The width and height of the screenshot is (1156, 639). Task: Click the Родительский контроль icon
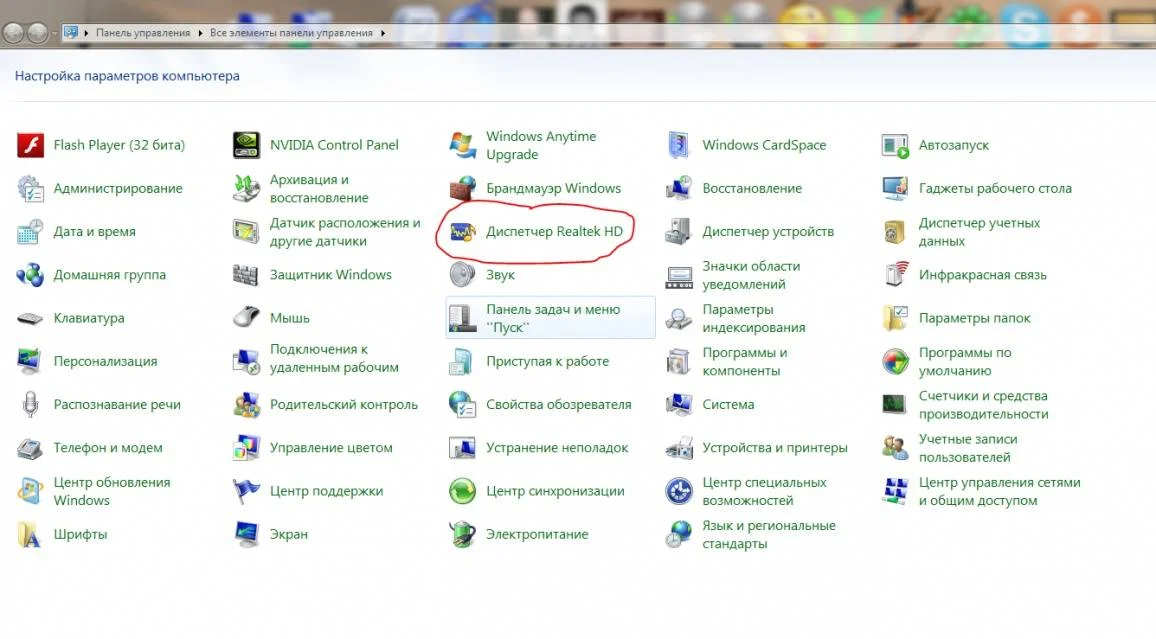coord(246,405)
